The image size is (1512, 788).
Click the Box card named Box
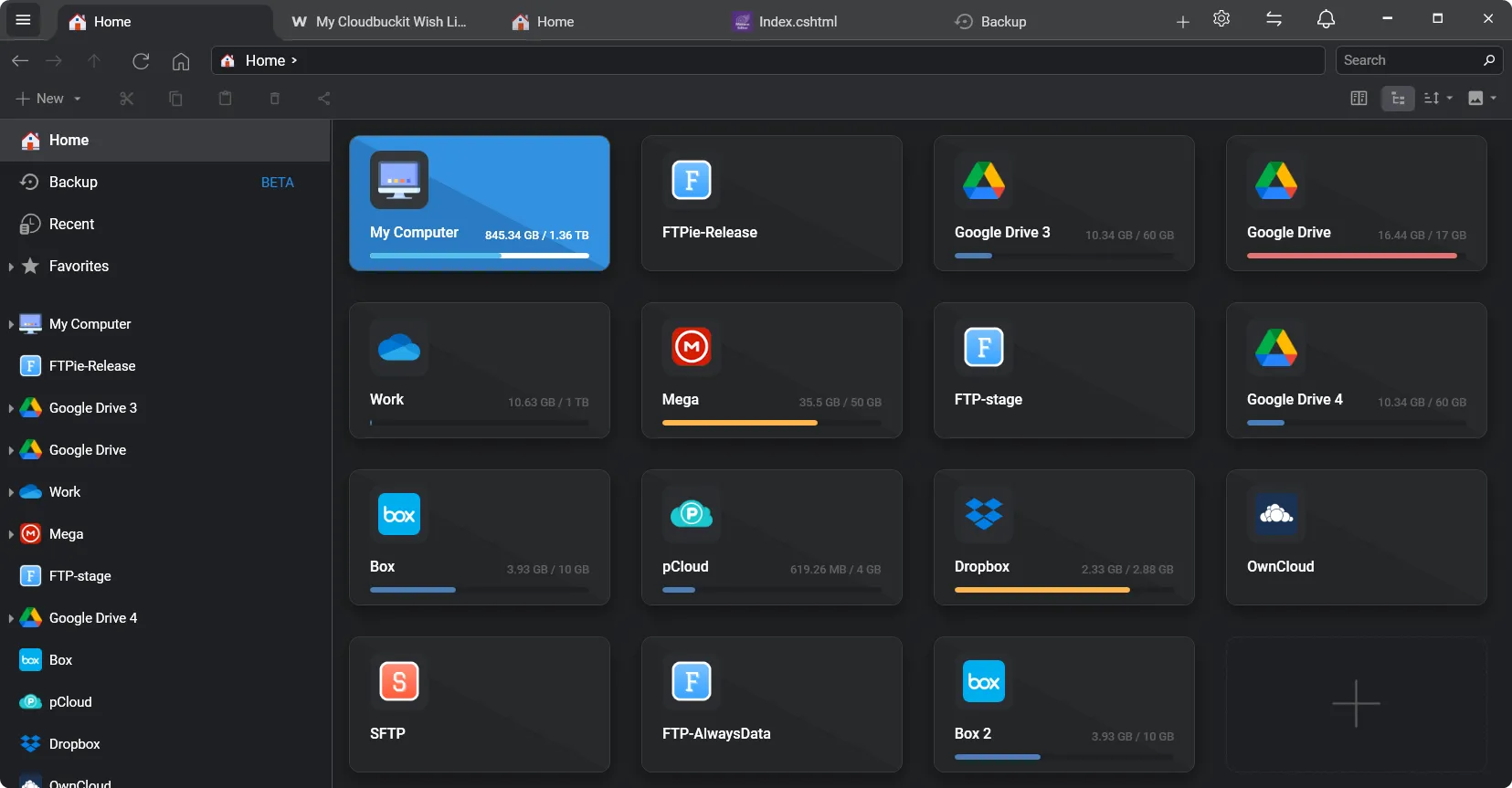click(480, 537)
